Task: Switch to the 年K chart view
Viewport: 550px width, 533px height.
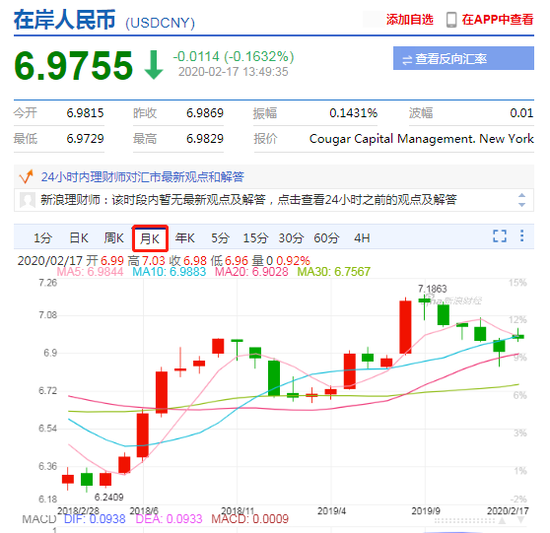Action: [185, 238]
